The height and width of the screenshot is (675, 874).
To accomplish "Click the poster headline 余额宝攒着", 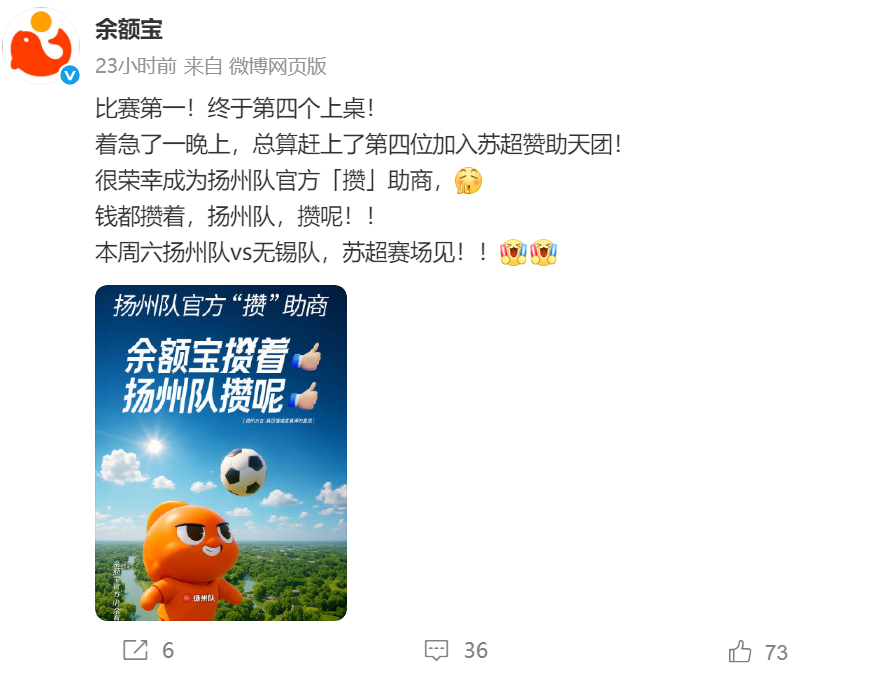I will 207,355.
